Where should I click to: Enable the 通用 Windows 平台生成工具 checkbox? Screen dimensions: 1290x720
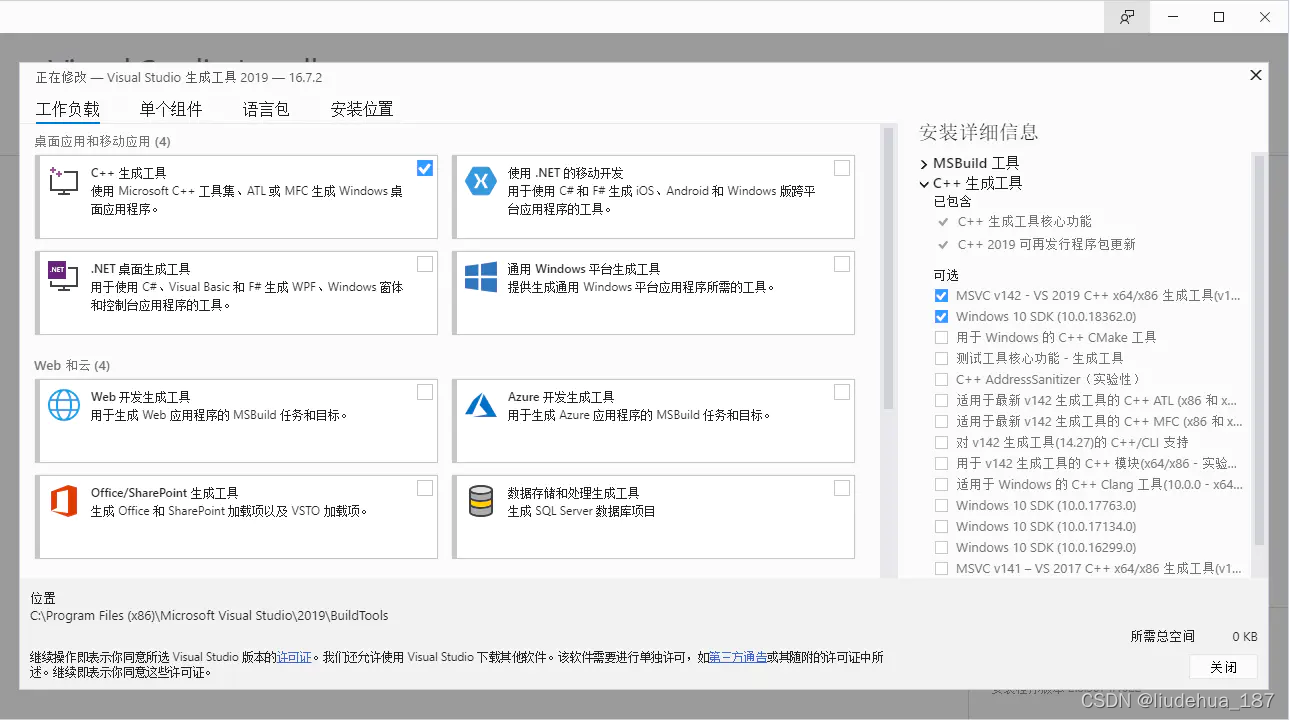[842, 264]
